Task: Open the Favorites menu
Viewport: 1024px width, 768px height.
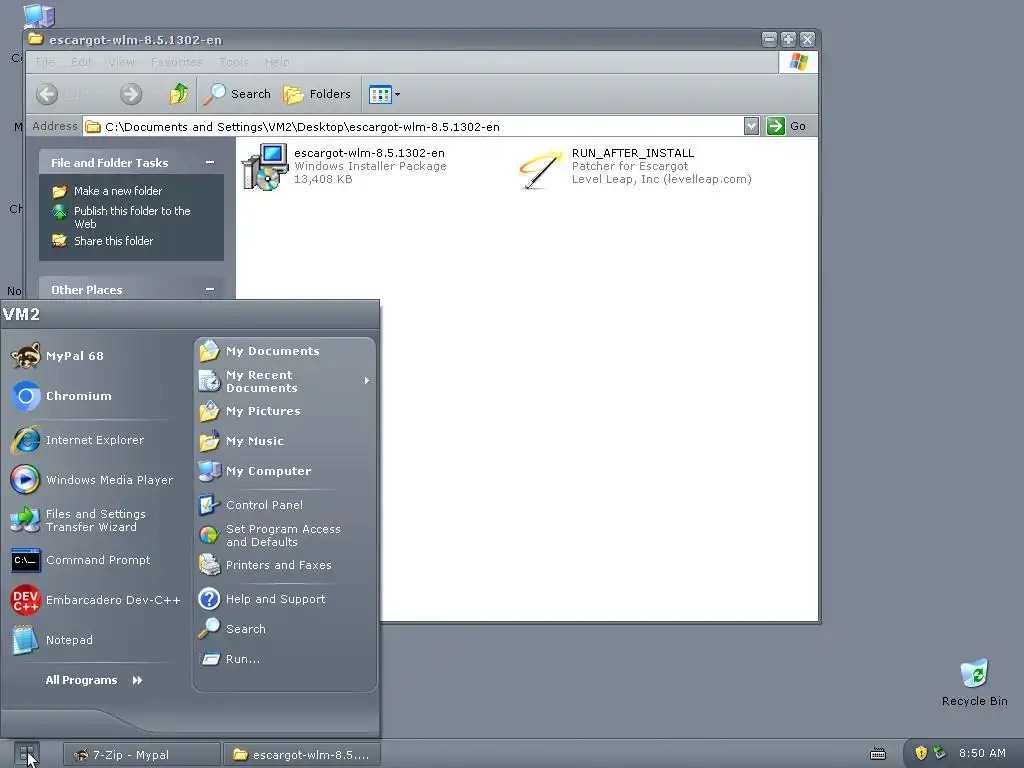Action: point(176,62)
